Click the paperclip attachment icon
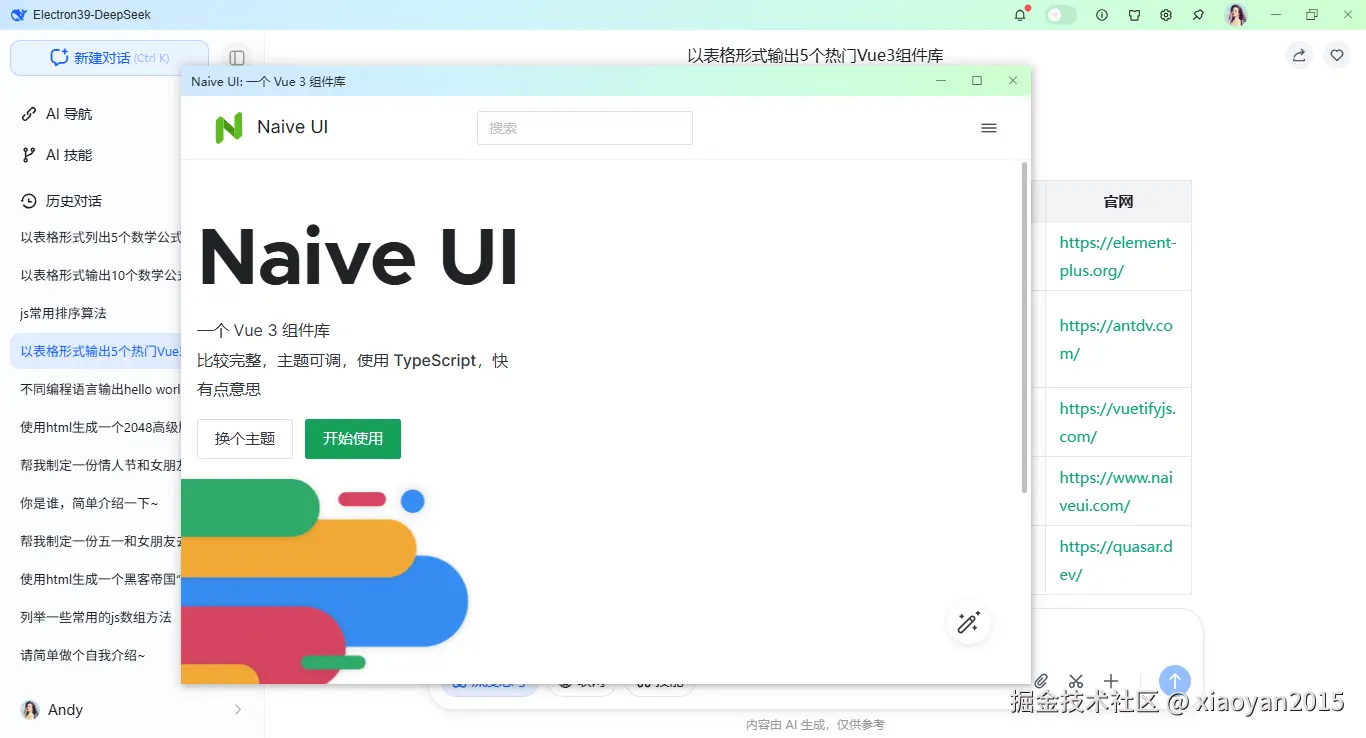 (1040, 681)
